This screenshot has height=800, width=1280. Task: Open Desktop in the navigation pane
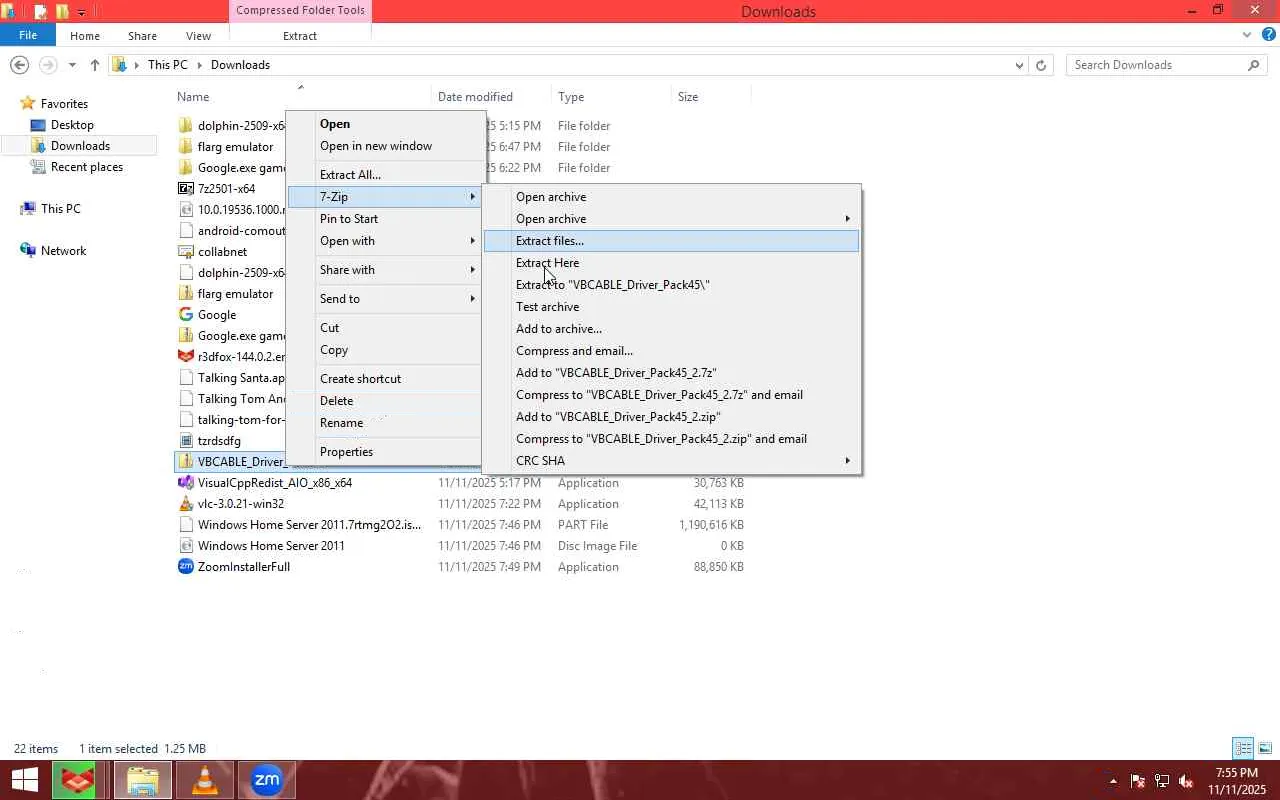pyautogui.click(x=72, y=125)
